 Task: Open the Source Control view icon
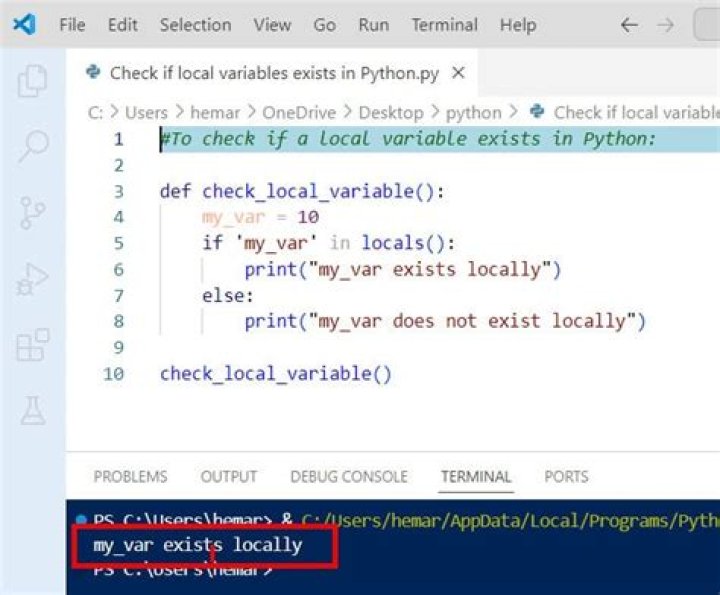[x=32, y=213]
